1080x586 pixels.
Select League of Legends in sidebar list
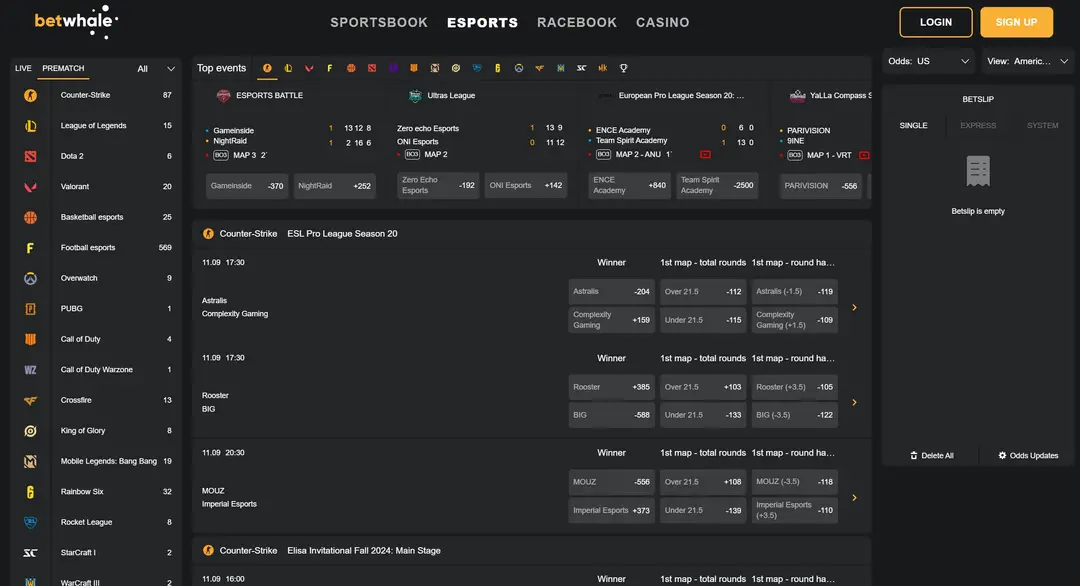(x=96, y=125)
